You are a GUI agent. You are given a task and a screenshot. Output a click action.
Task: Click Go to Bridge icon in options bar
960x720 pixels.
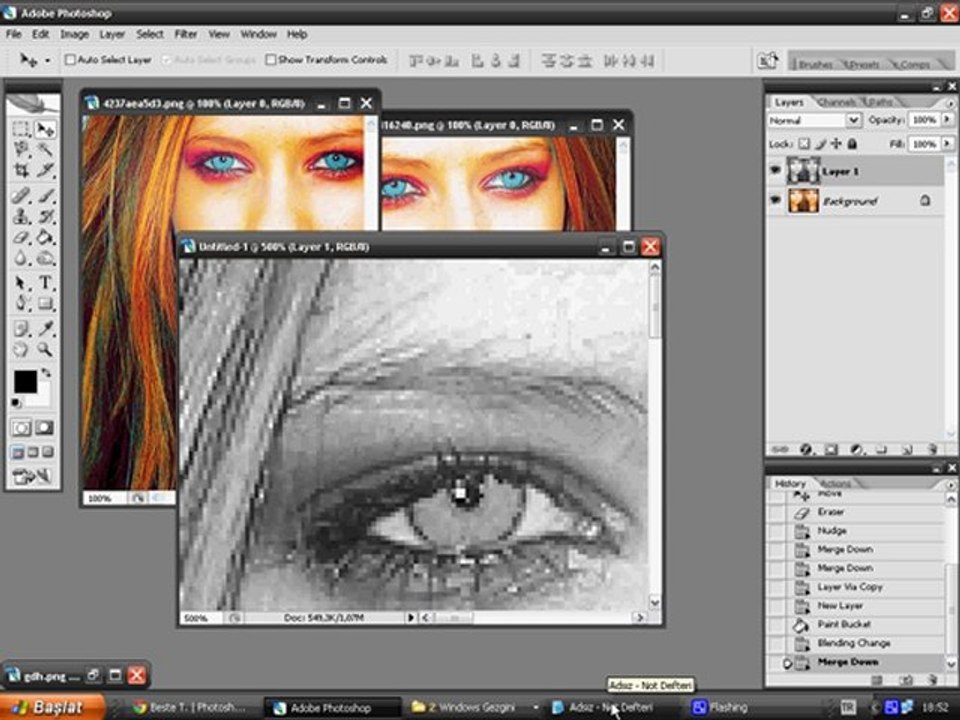pos(768,61)
